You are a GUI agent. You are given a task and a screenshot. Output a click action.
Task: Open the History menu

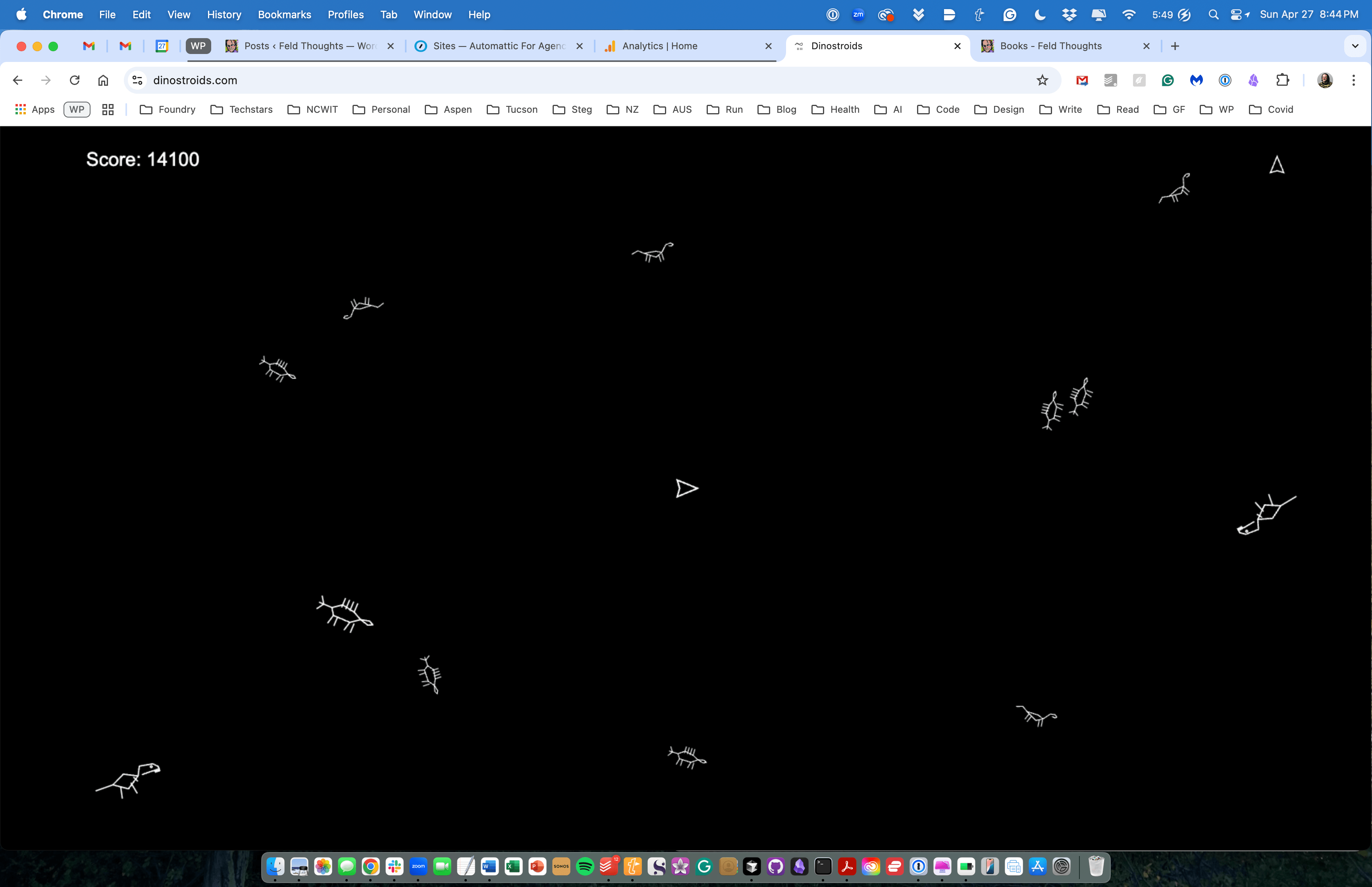click(x=224, y=14)
